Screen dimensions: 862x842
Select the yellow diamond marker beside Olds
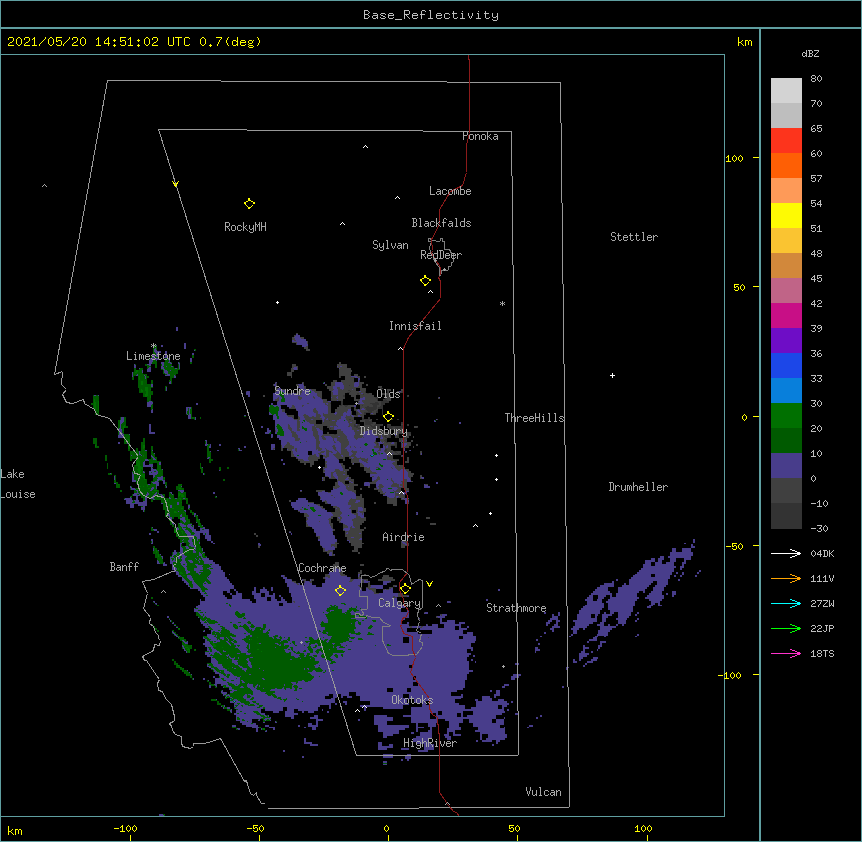388,416
